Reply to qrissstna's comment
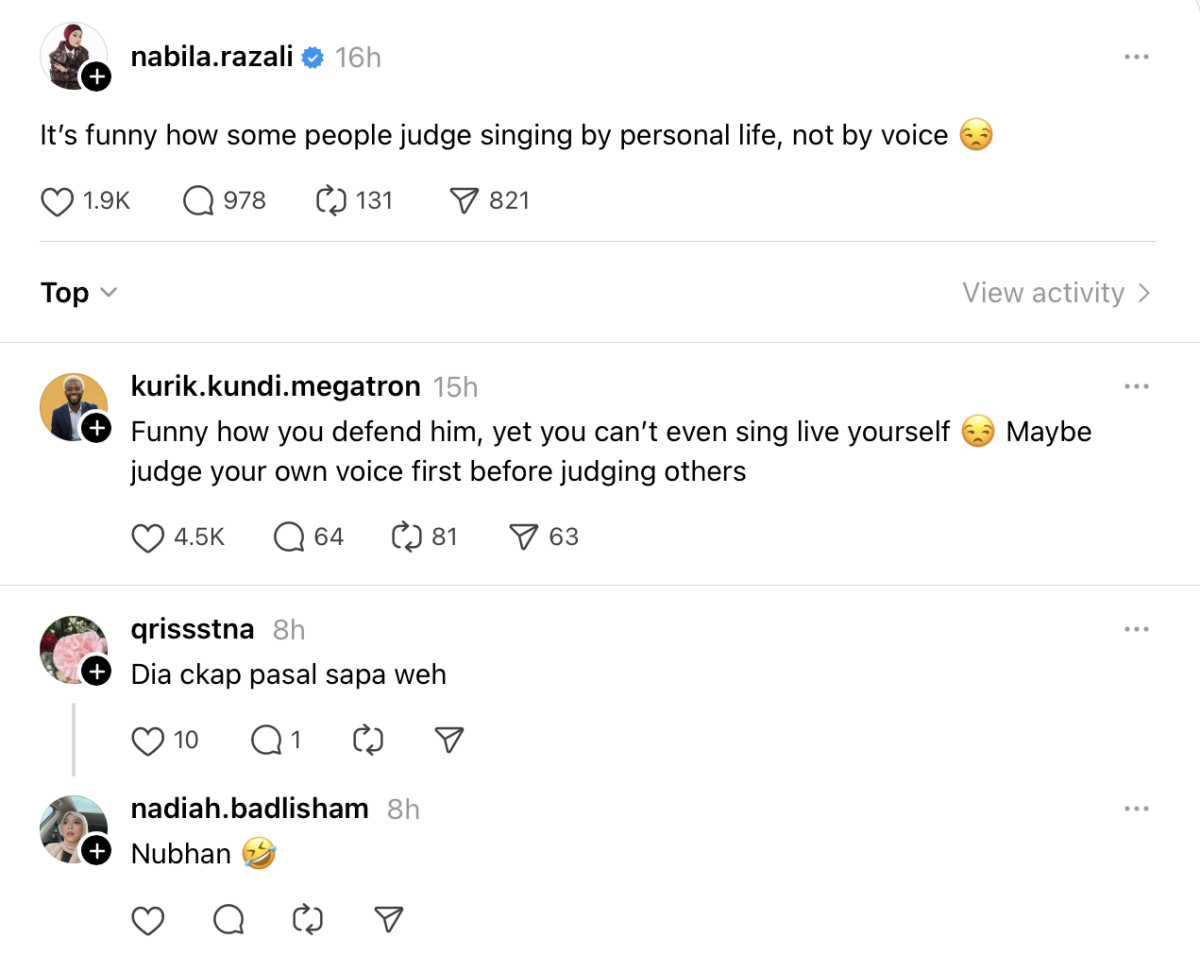Viewport: 1200px width, 955px height. point(267,741)
